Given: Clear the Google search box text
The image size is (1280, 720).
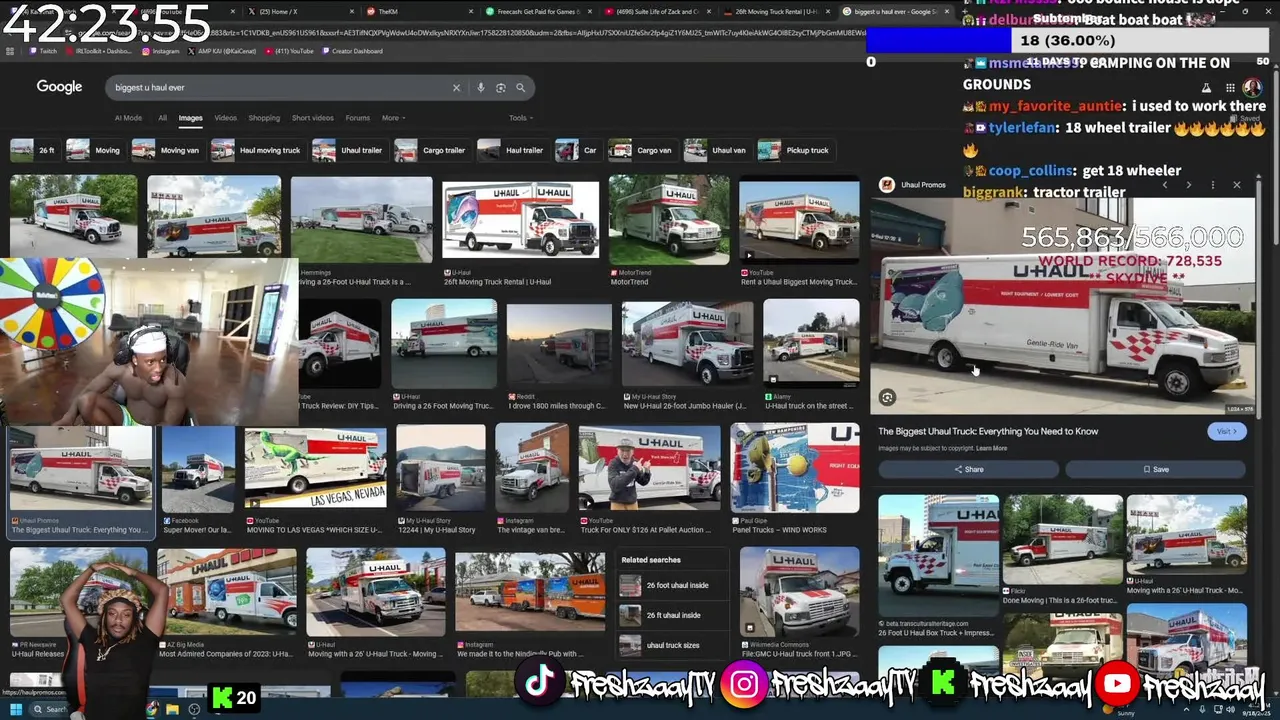Looking at the screenshot, I should [456, 88].
